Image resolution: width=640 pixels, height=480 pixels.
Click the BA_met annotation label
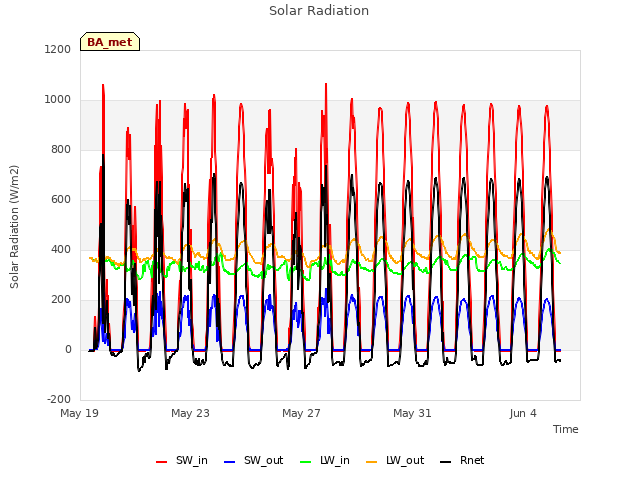tap(110, 42)
